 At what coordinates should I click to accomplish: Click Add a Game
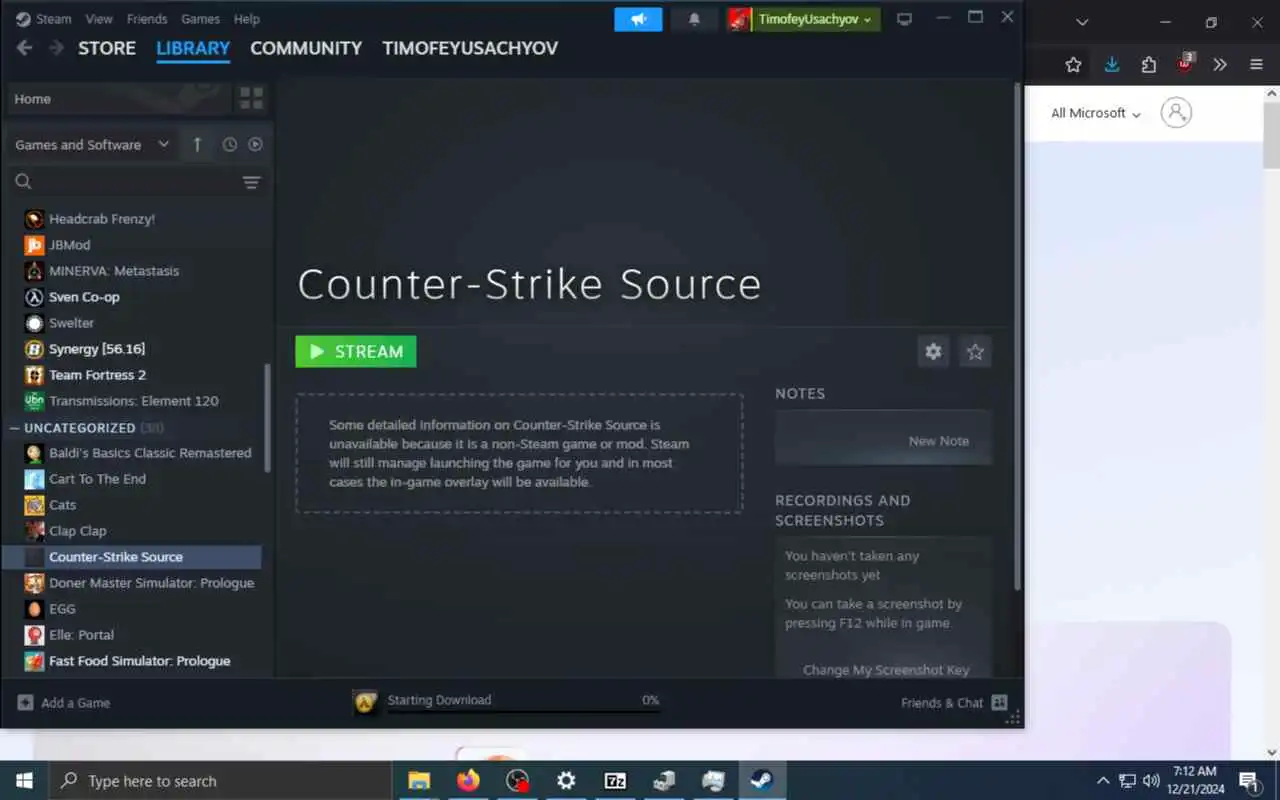pyautogui.click(x=64, y=703)
